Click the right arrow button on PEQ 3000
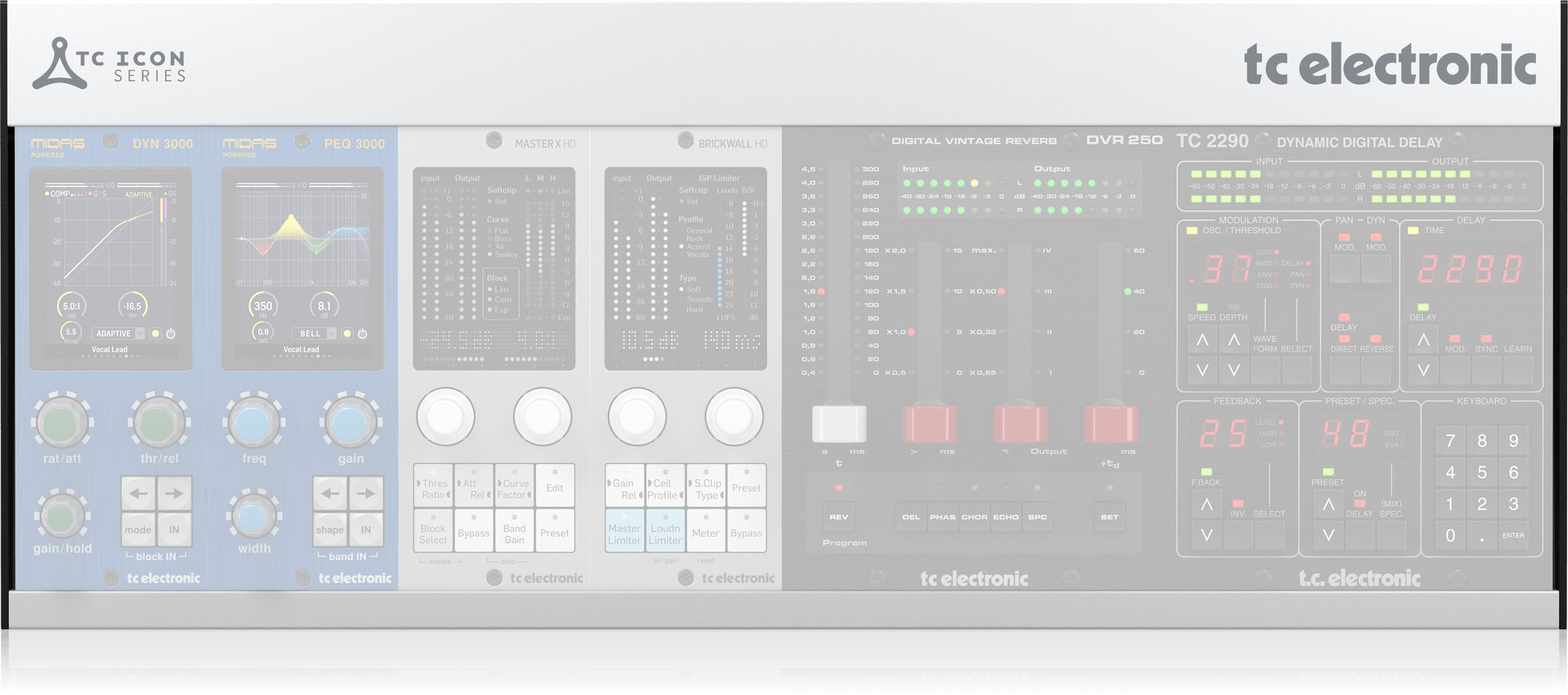Viewport: 1568px width, 695px height. (x=365, y=493)
